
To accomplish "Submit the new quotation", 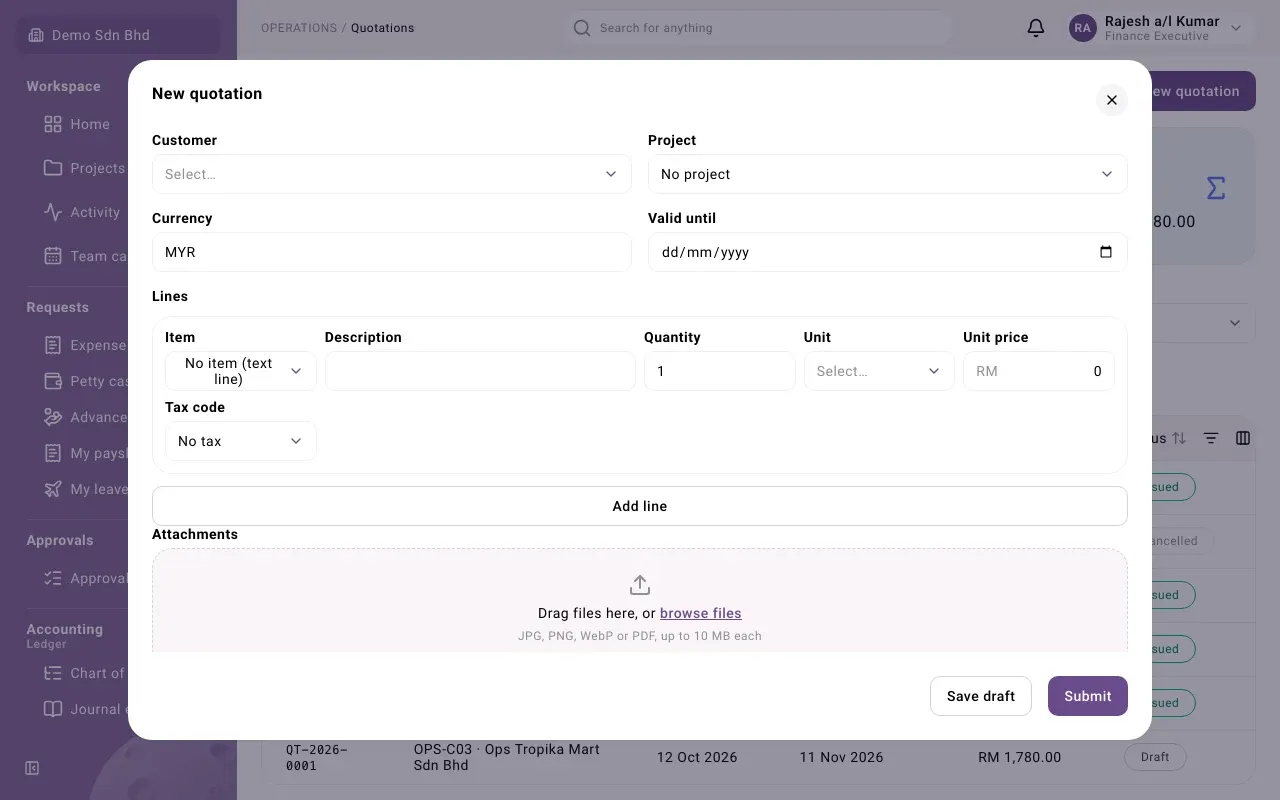I will pos(1088,696).
